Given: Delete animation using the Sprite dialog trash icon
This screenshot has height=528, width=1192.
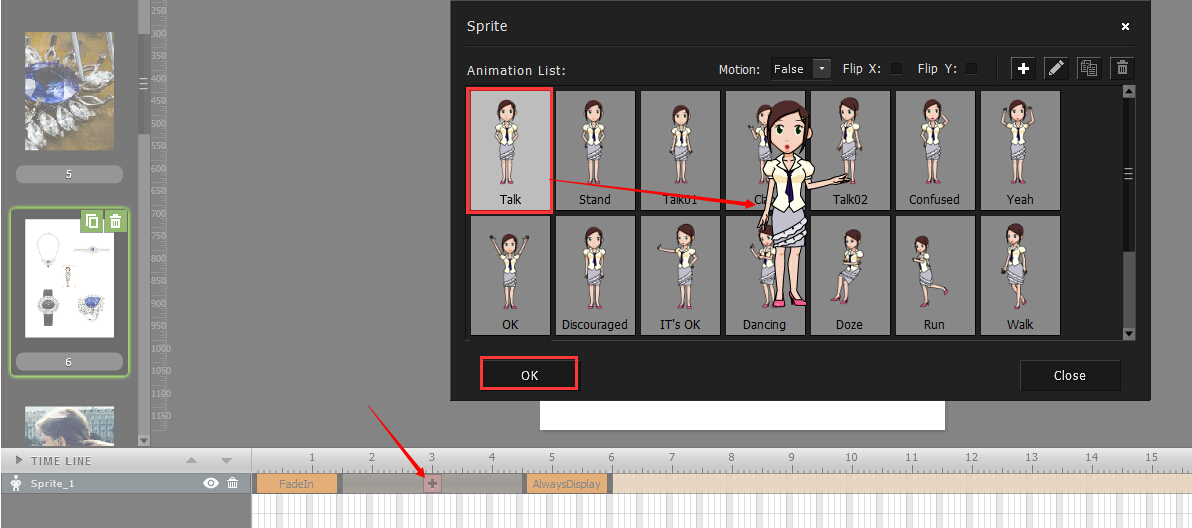Looking at the screenshot, I should click(x=1122, y=68).
